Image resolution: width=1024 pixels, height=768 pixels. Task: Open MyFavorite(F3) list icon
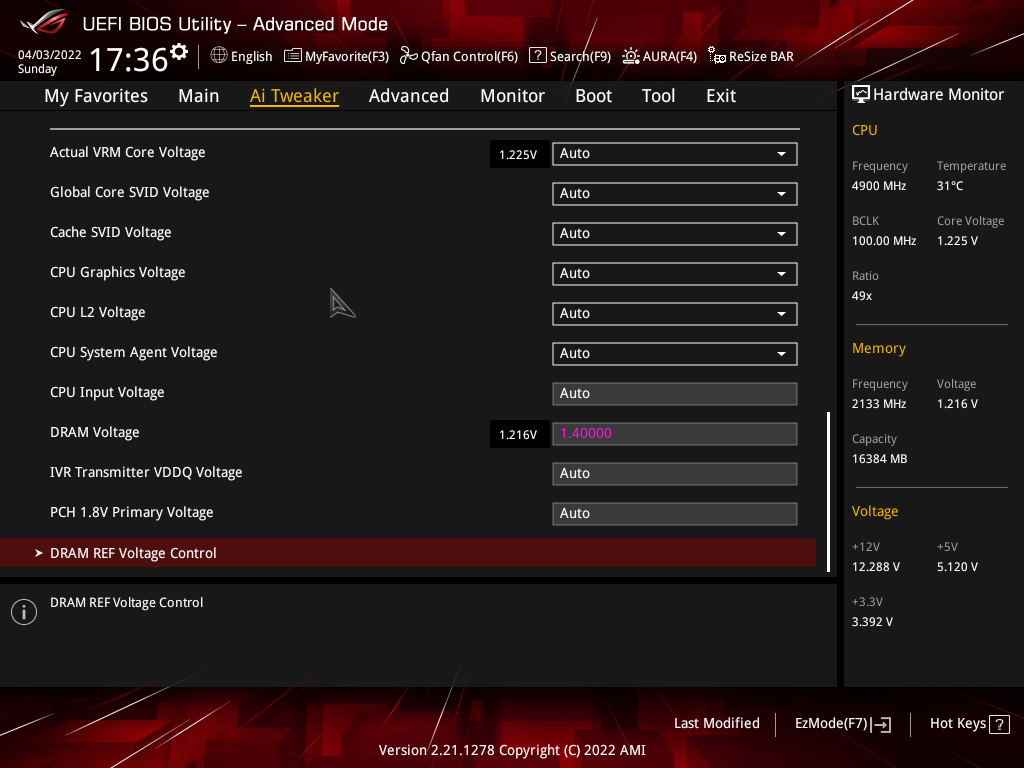pos(293,56)
